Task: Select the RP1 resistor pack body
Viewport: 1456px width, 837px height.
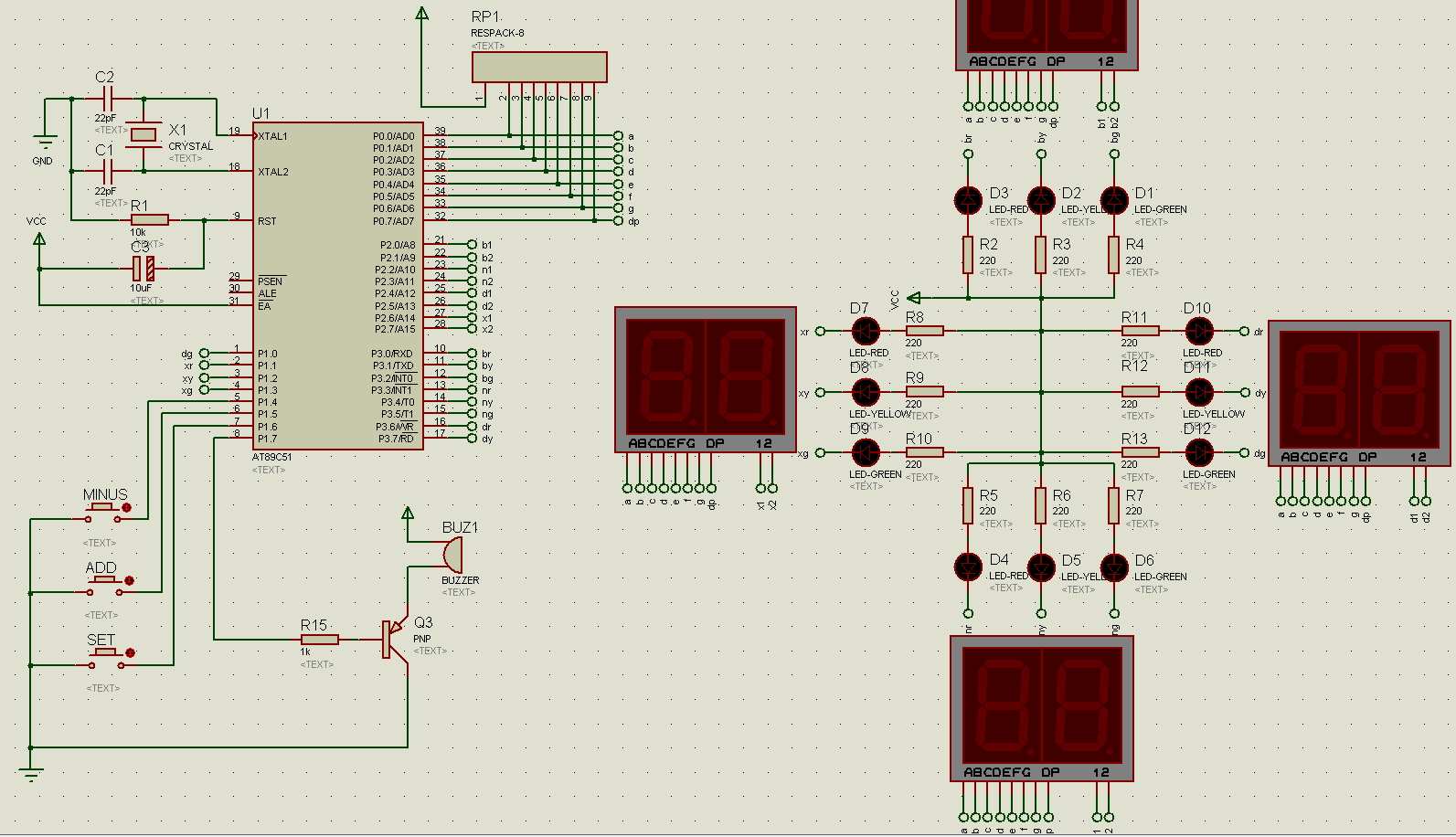Action: 539,67
